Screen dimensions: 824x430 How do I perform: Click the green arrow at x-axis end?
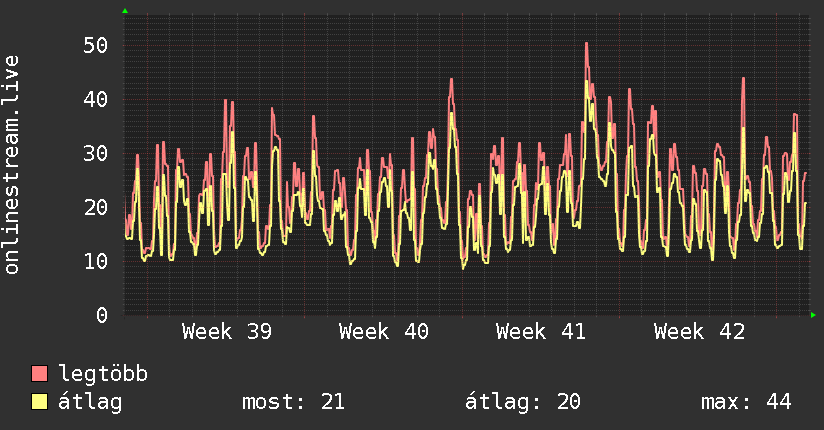pos(813,315)
